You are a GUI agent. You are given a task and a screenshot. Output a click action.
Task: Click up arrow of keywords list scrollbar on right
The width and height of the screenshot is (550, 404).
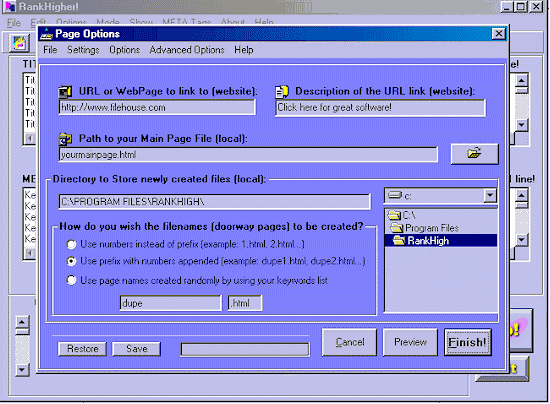pos(522,195)
